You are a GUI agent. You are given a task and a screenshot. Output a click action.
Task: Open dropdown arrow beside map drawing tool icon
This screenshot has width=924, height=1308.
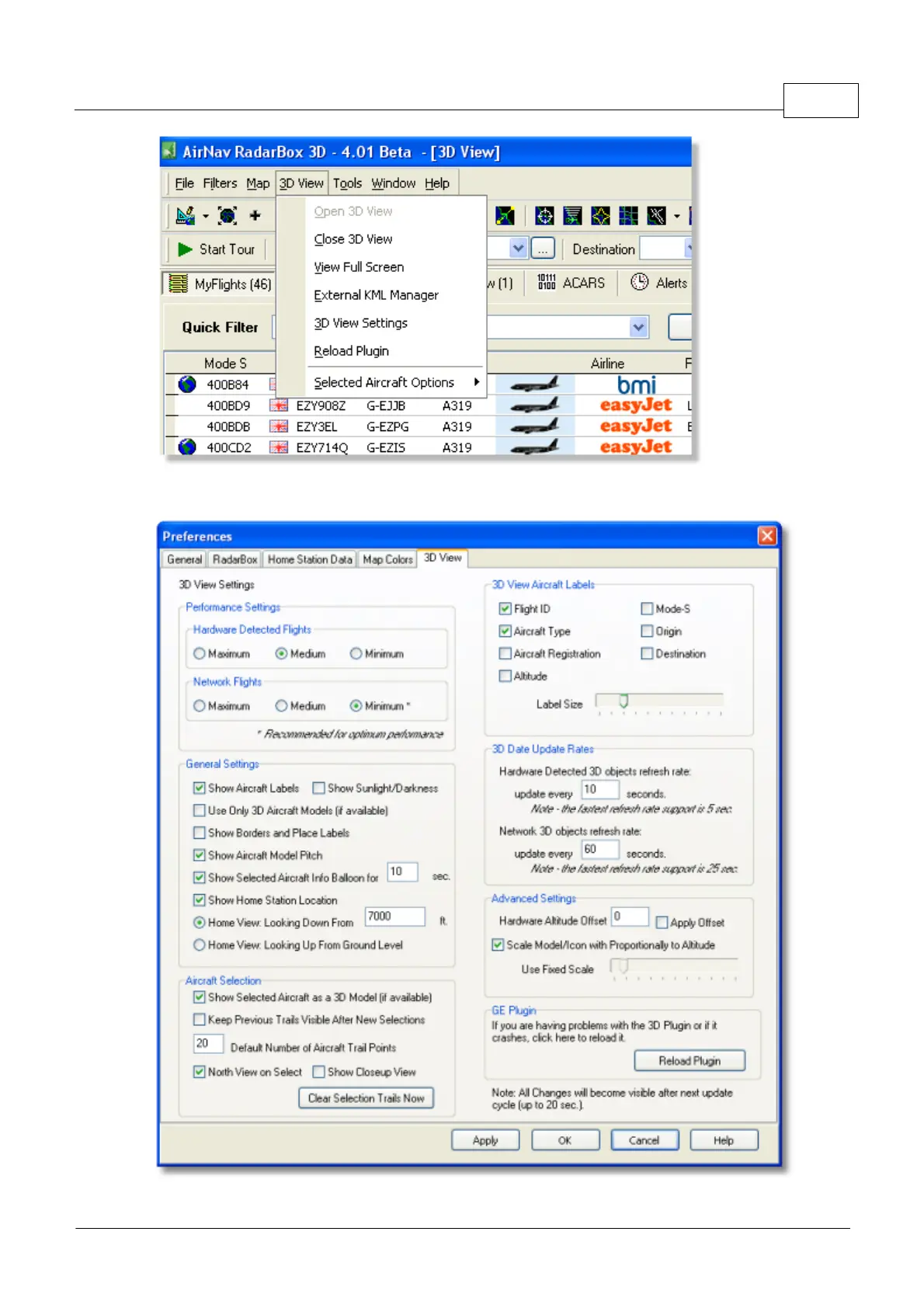206,216
